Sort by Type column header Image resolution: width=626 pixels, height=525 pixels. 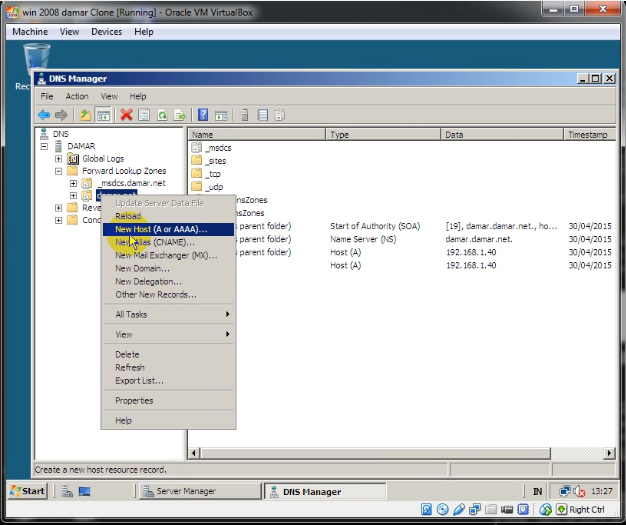coord(383,135)
